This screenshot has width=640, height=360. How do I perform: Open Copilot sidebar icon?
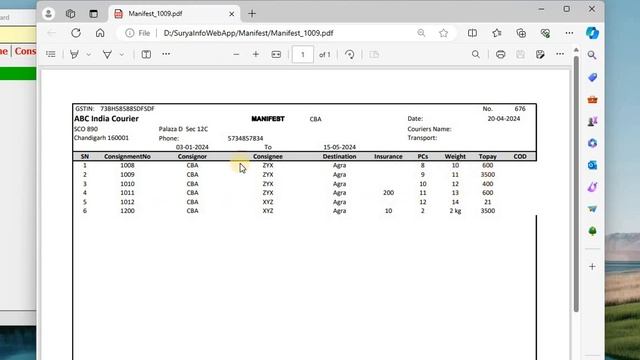click(592, 33)
